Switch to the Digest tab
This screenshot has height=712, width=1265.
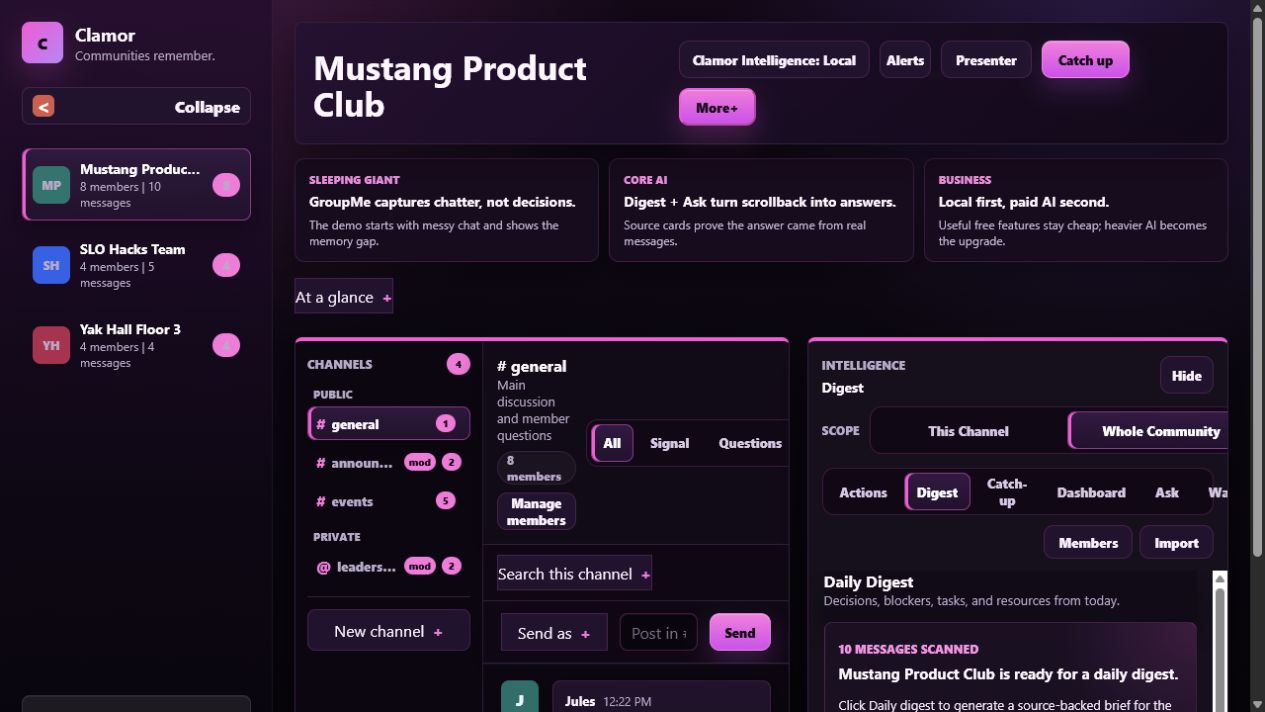937,492
